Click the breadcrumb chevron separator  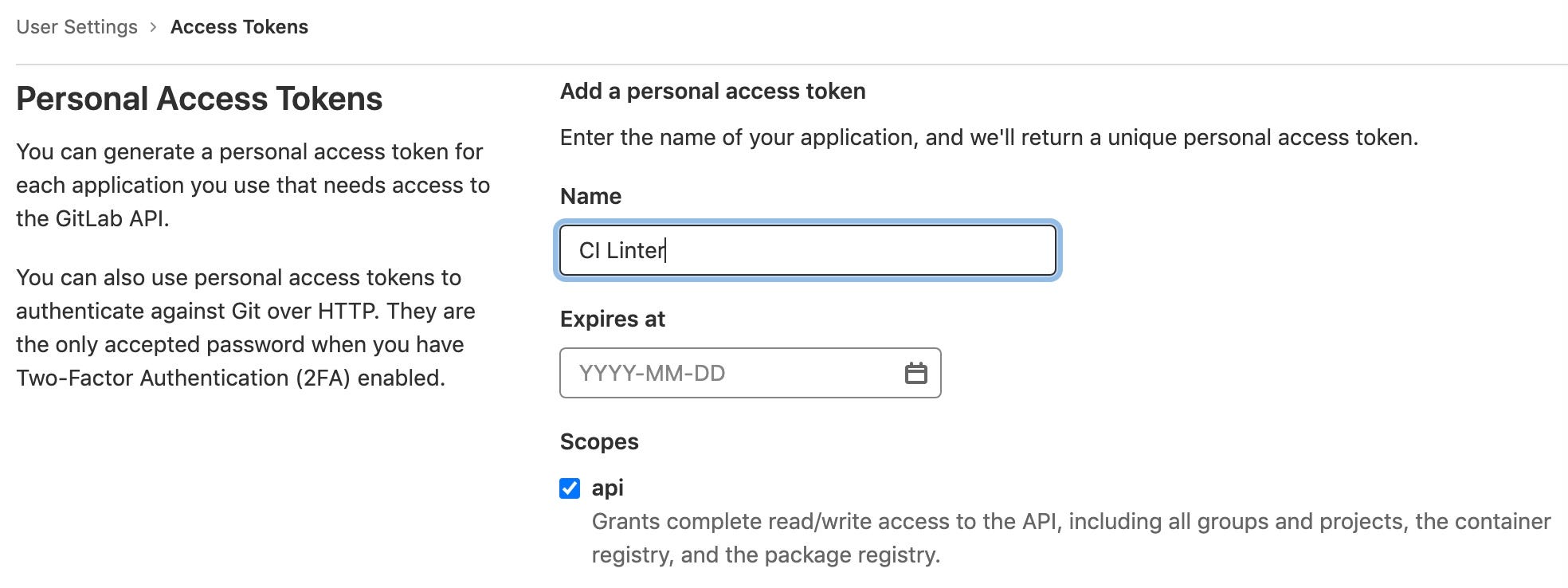pyautogui.click(x=154, y=27)
